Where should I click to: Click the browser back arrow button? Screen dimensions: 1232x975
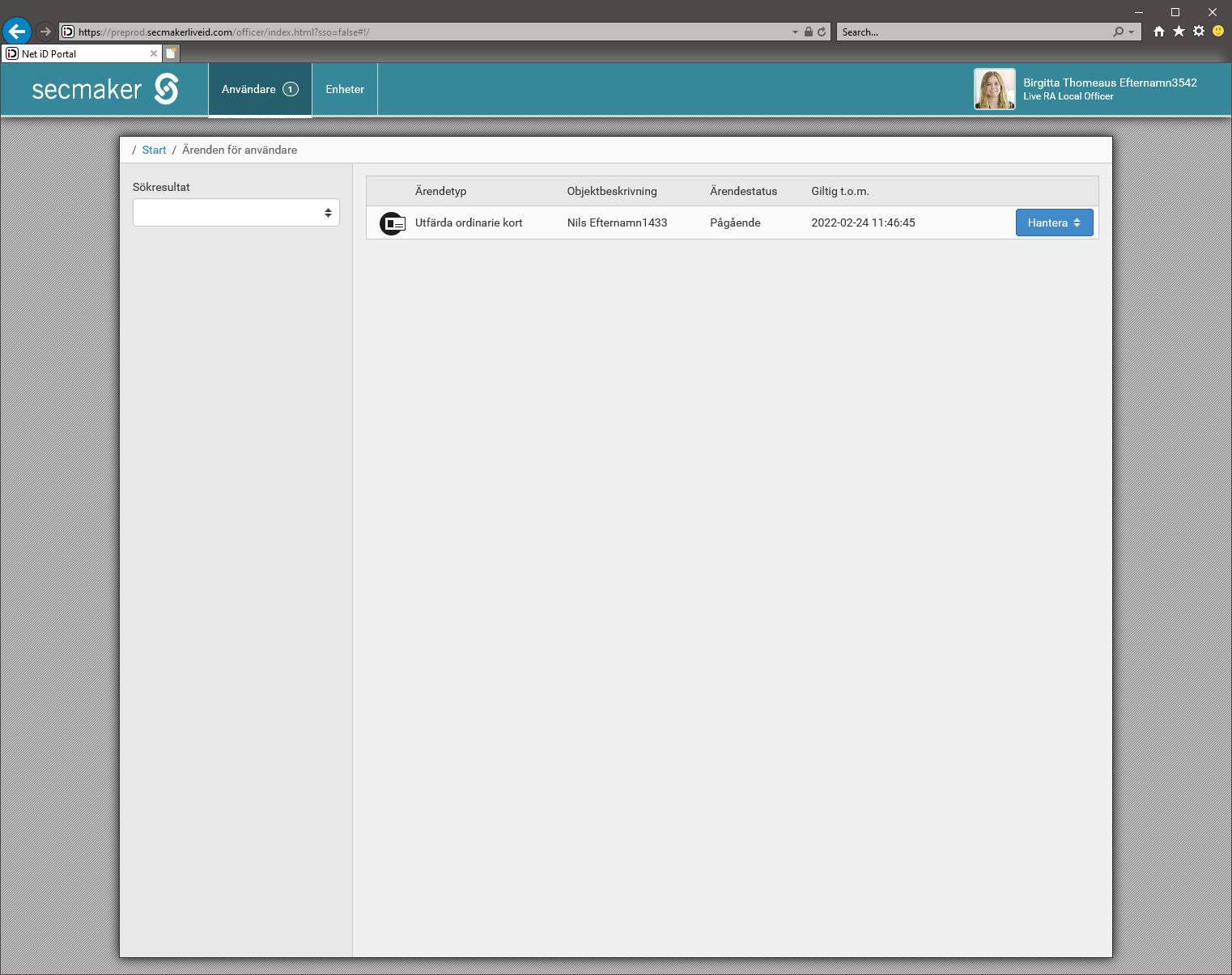17,32
